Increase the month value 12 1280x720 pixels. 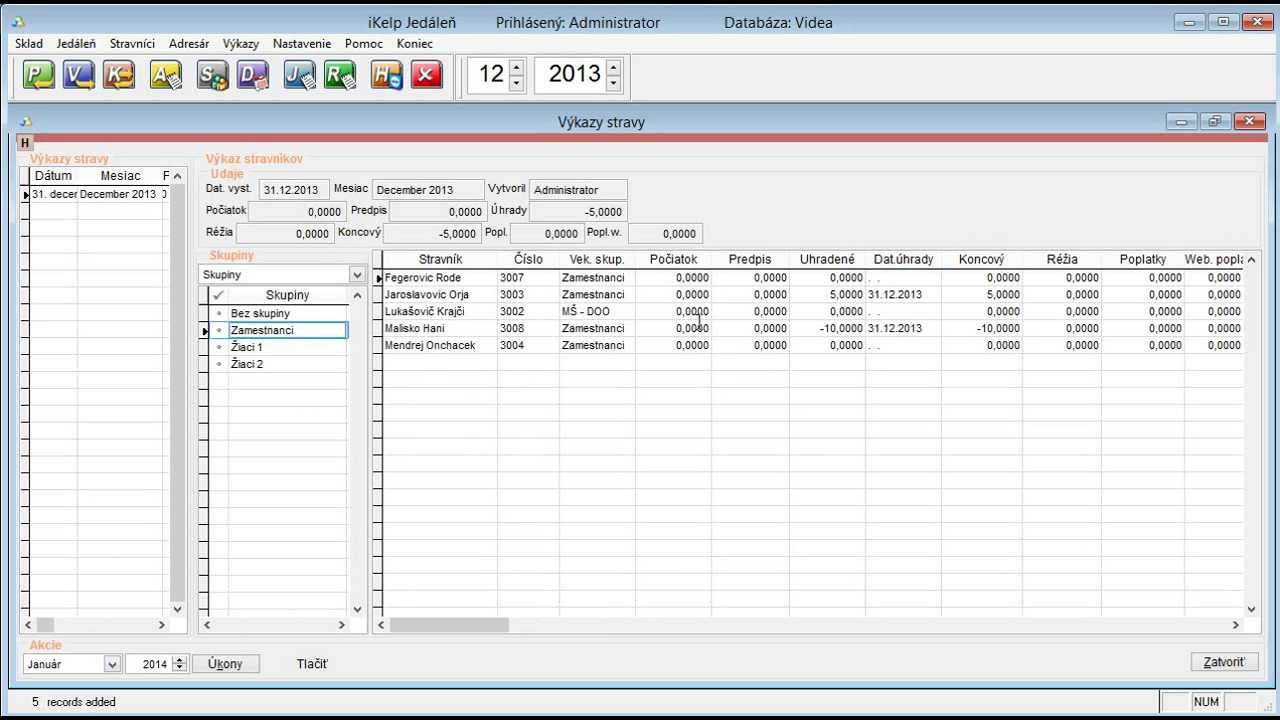[x=516, y=67]
